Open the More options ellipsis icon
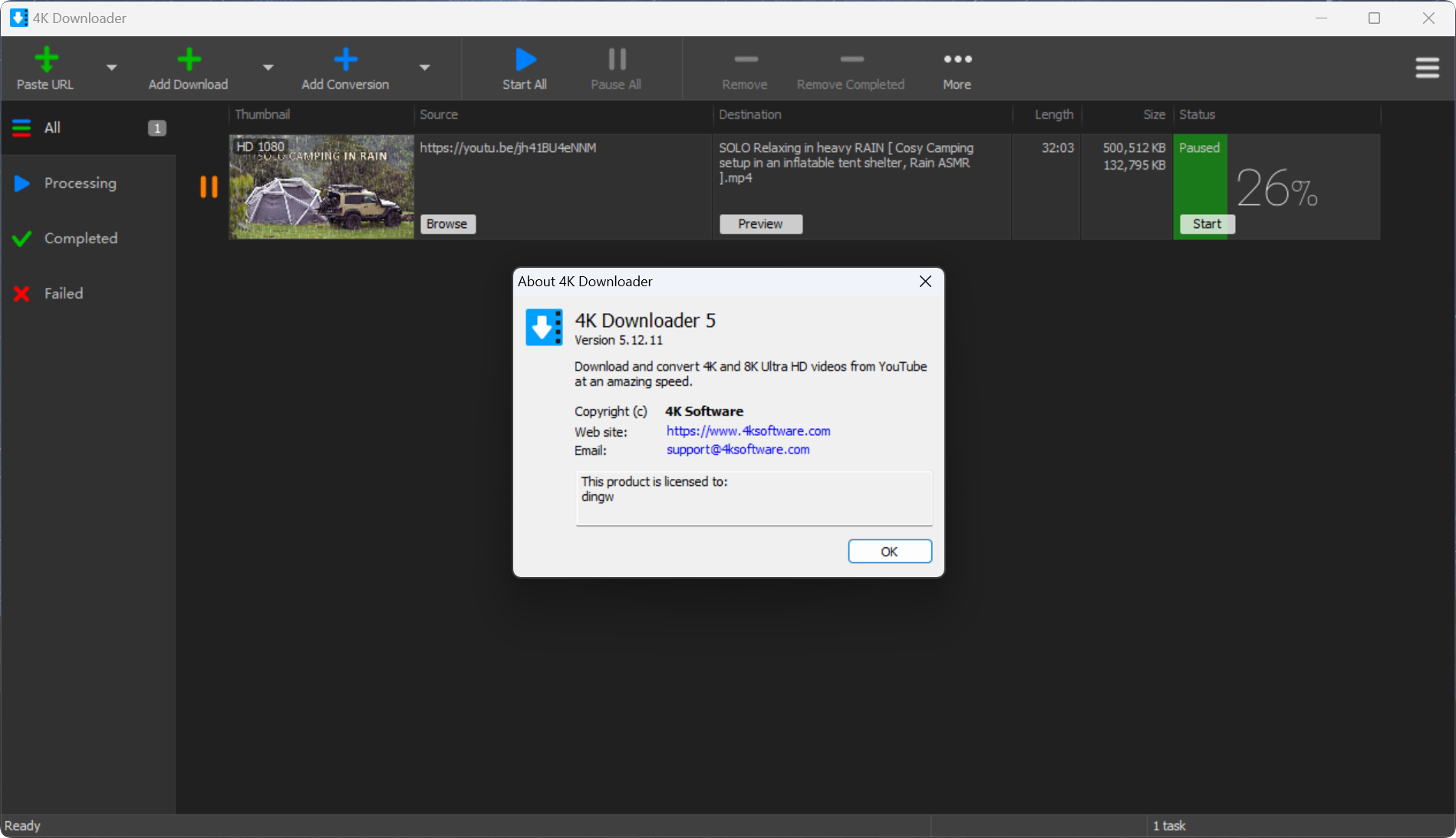The width and height of the screenshot is (1456, 838). click(957, 60)
